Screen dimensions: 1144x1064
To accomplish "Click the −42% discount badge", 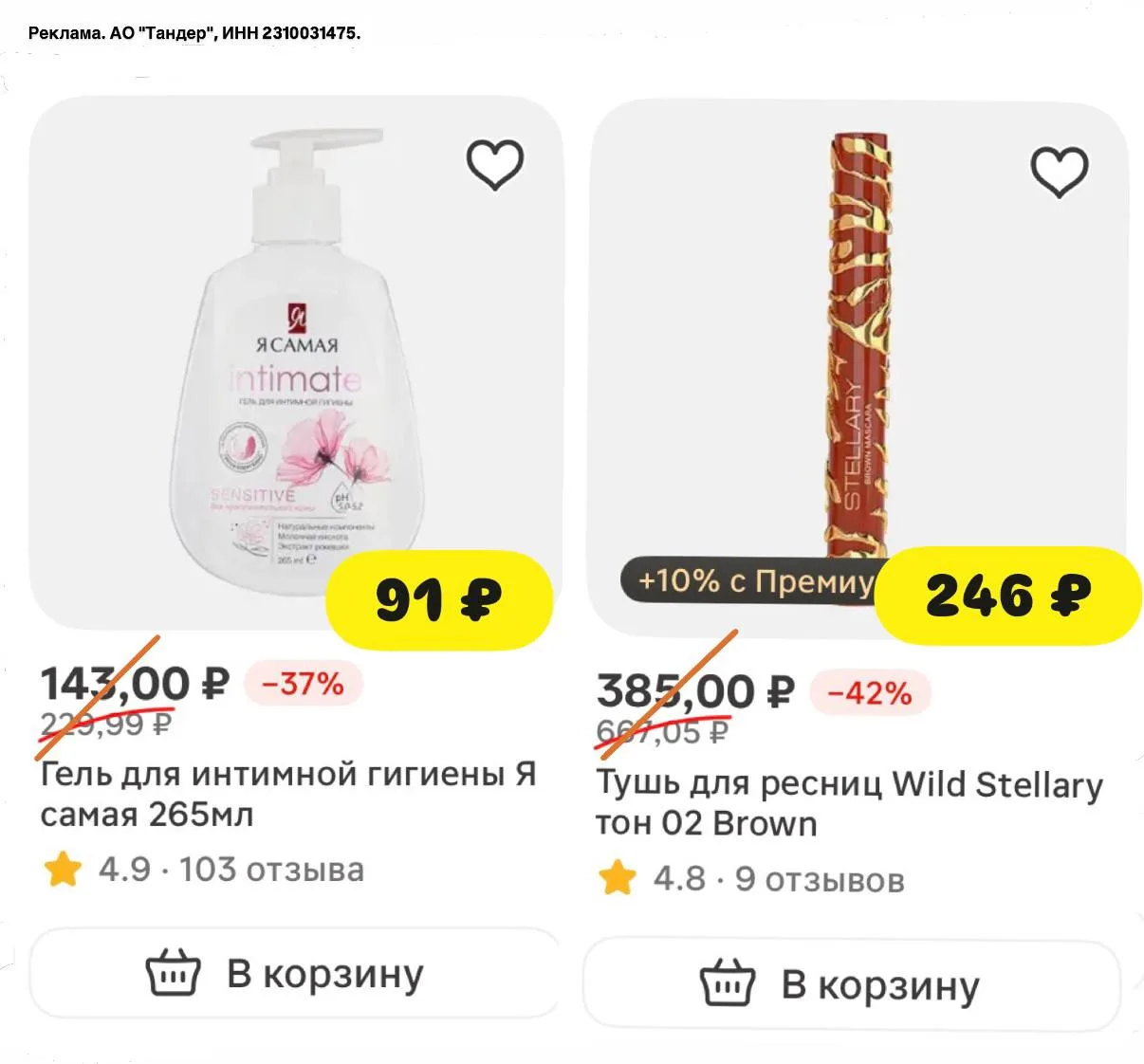I will (869, 692).
